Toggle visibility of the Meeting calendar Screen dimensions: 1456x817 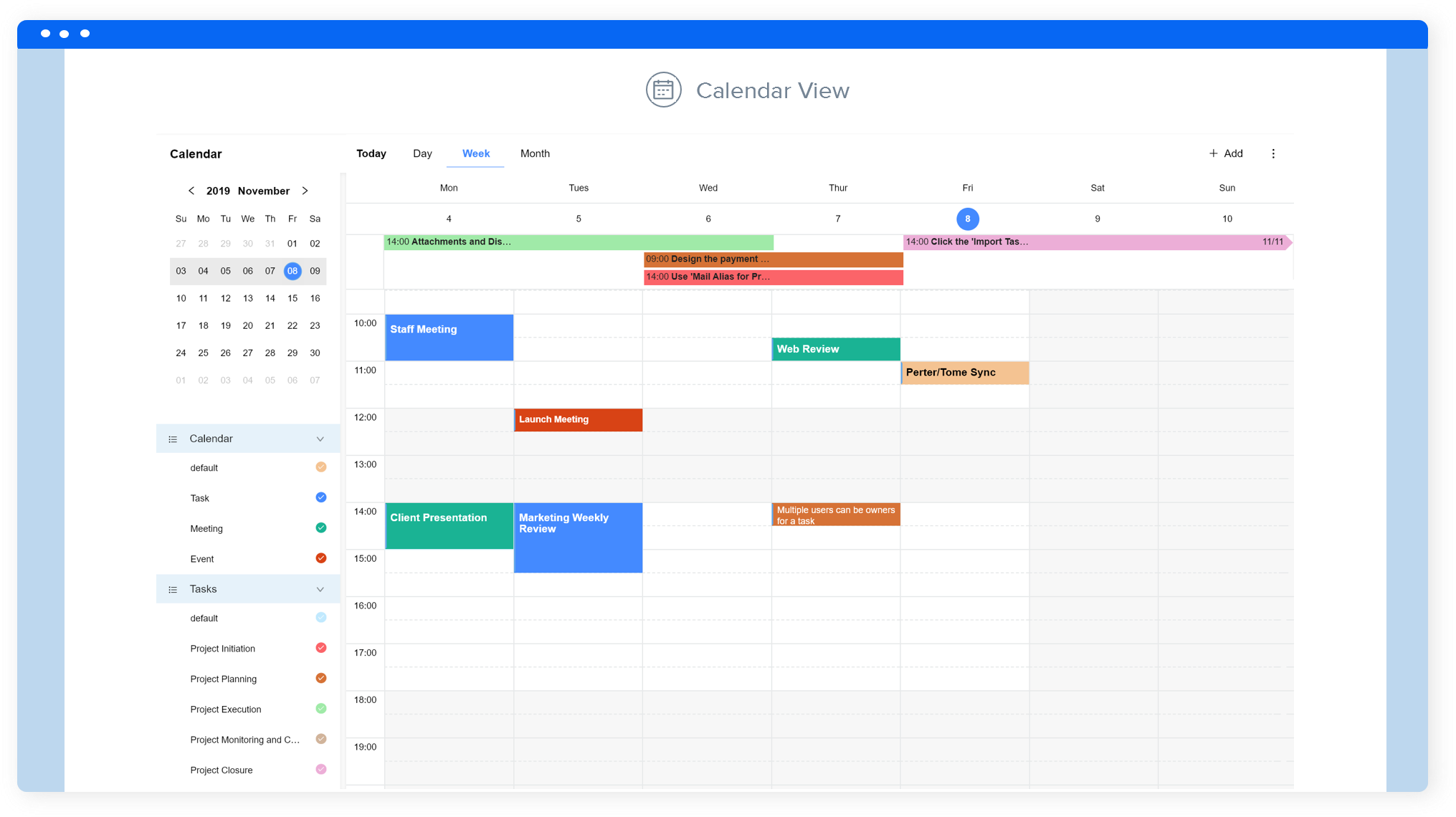tap(321, 528)
